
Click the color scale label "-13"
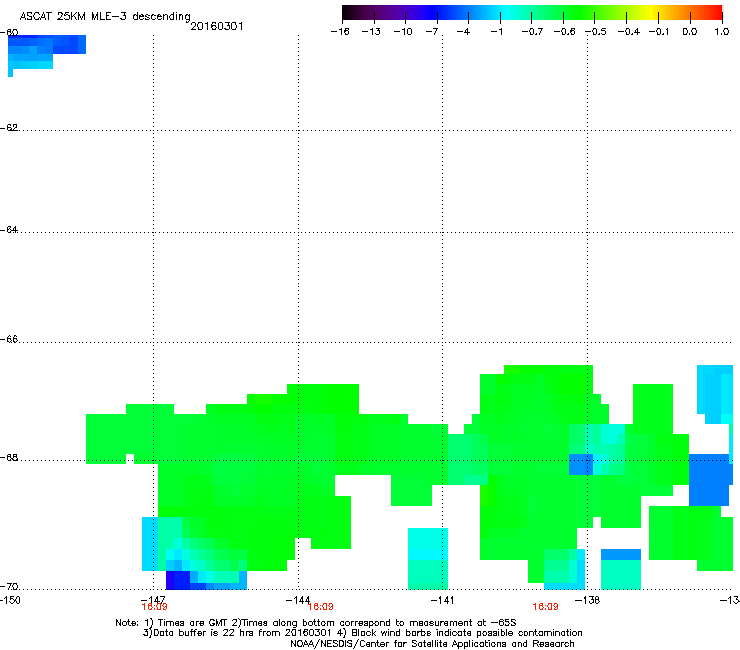(x=371, y=32)
